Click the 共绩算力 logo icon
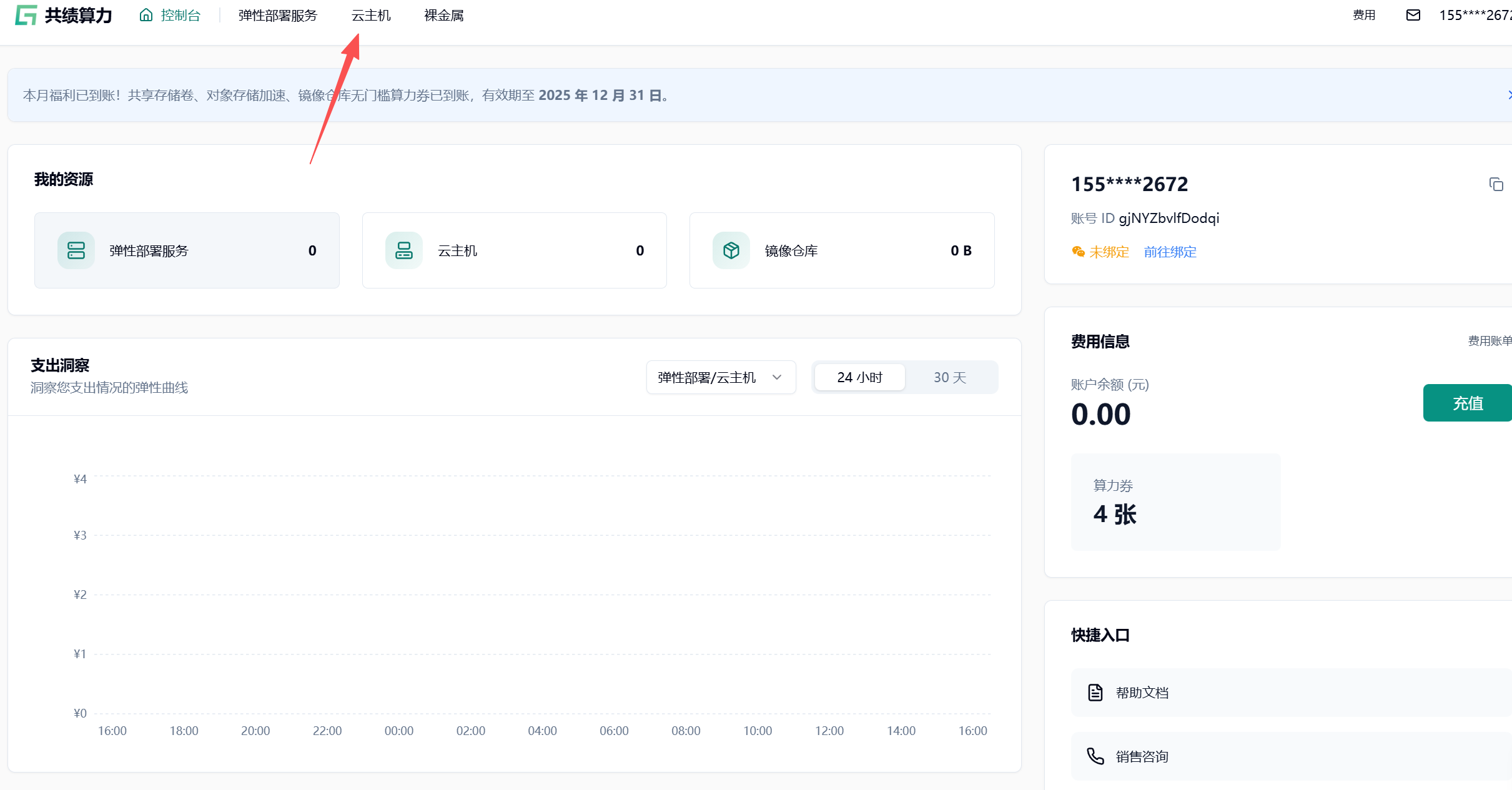 (x=26, y=15)
